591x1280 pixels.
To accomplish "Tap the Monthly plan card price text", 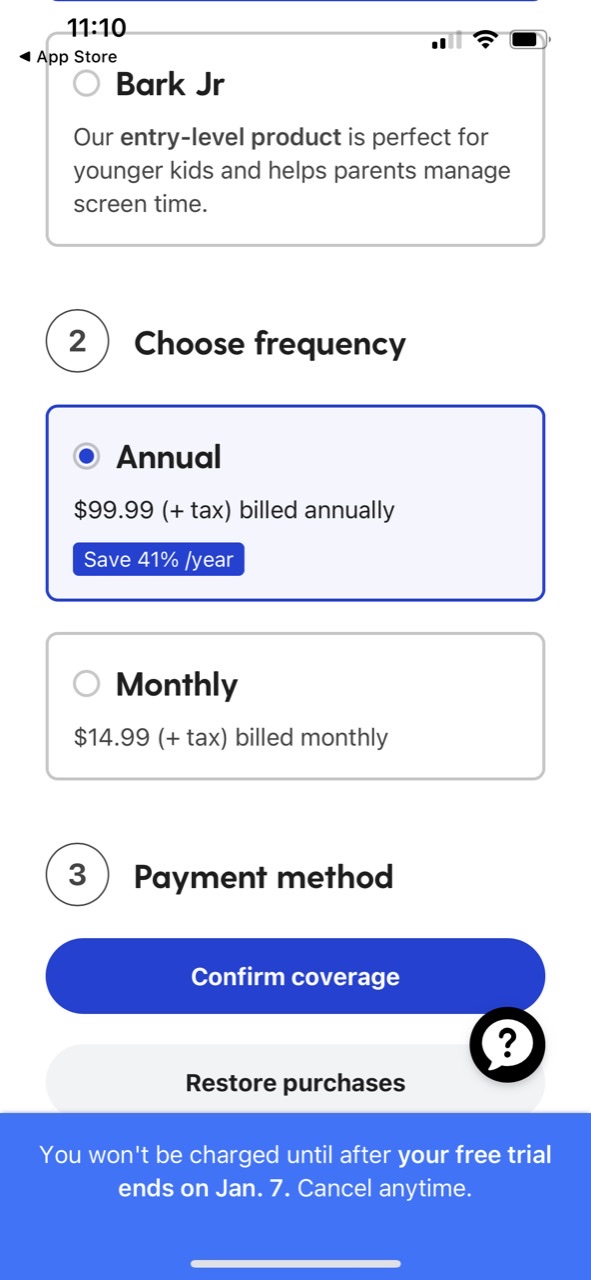I will click(x=231, y=738).
